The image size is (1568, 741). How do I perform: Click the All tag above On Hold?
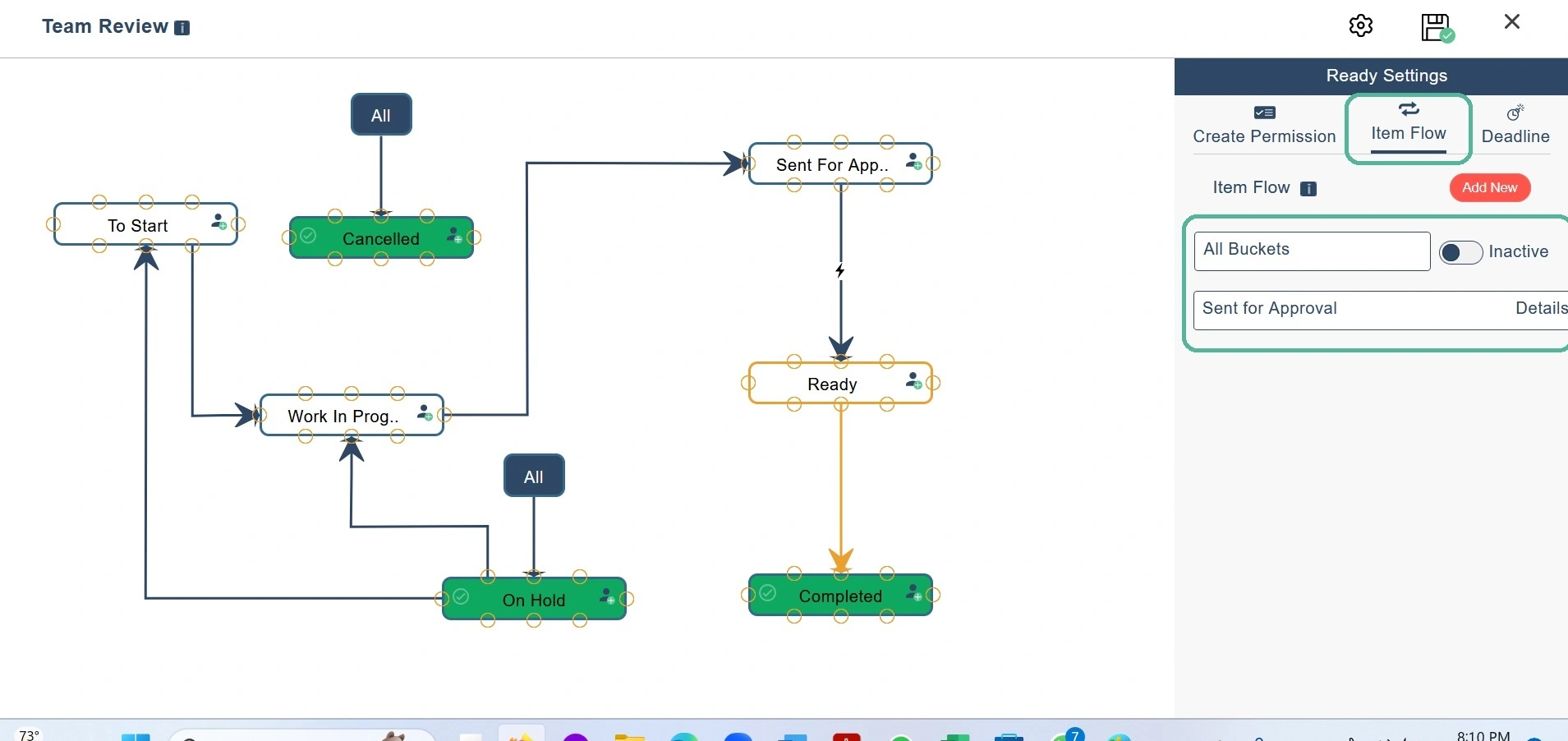pos(534,476)
